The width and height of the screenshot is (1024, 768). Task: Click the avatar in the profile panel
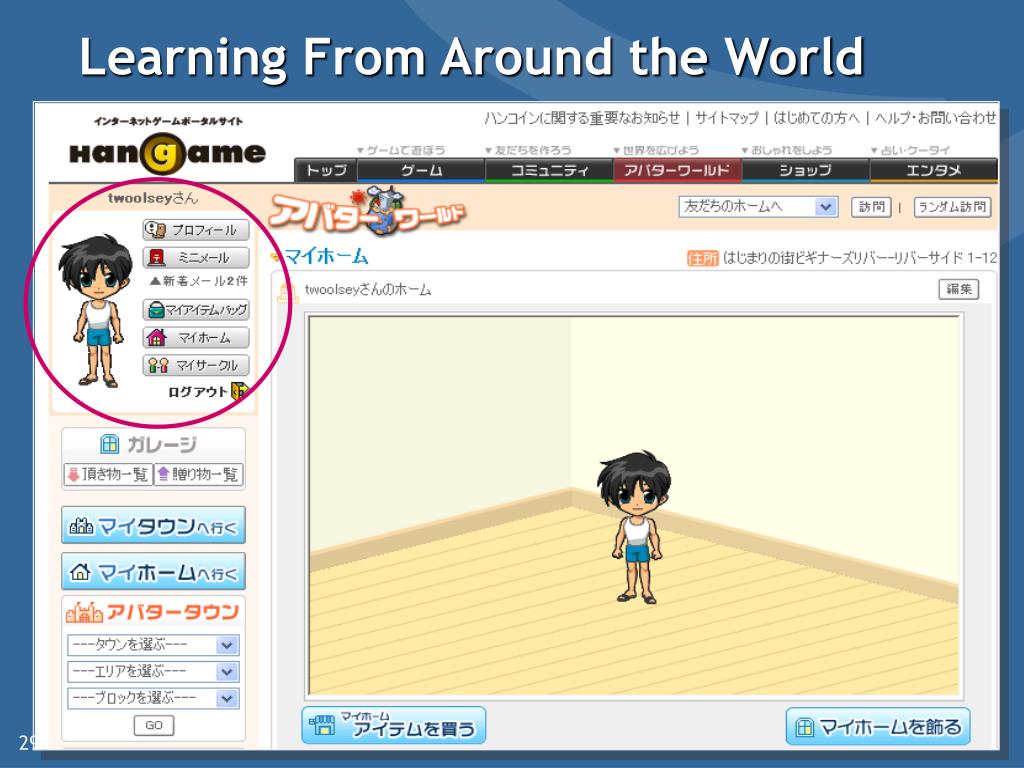coord(97,311)
